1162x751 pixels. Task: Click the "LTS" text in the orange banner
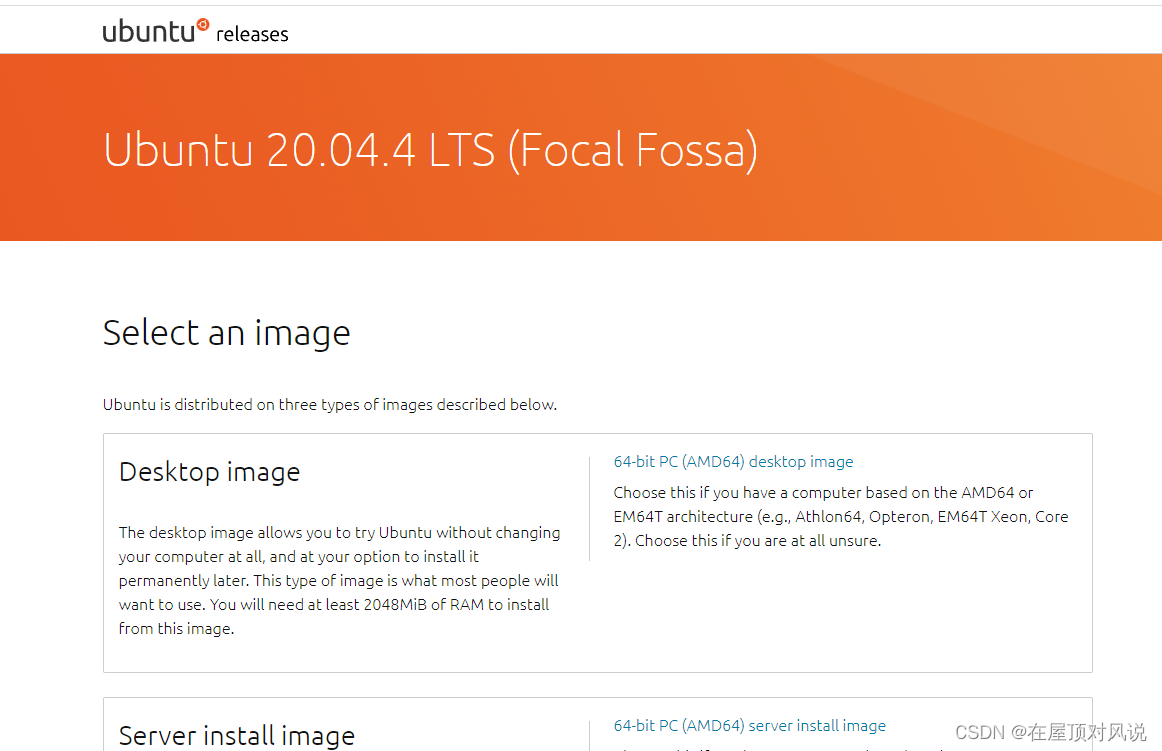pos(462,150)
